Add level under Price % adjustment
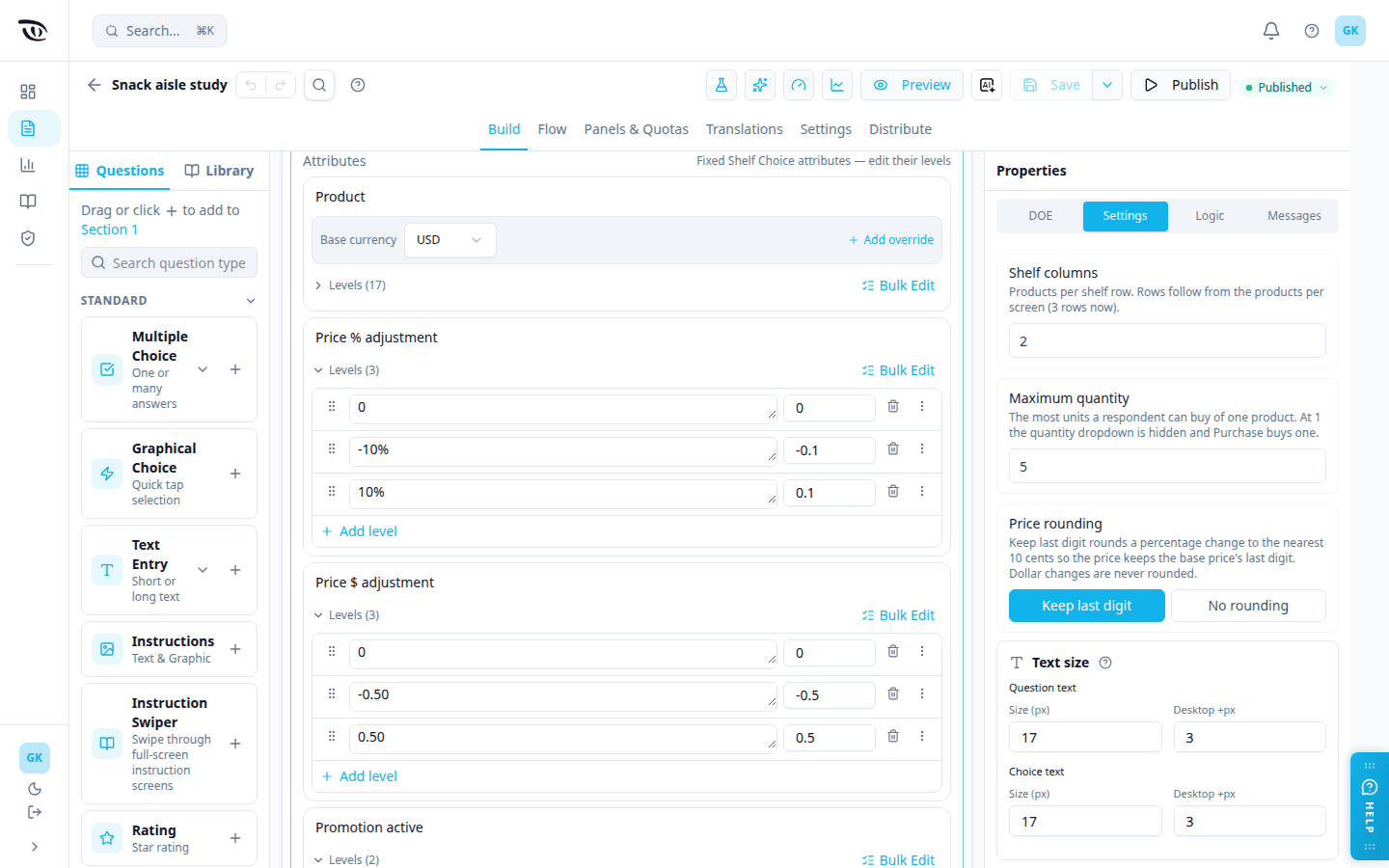 pyautogui.click(x=359, y=531)
